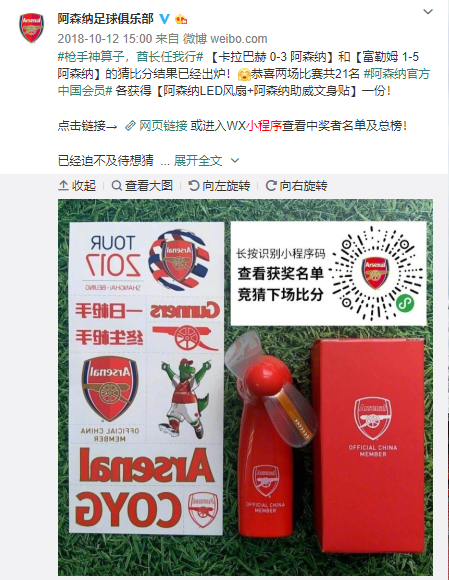Collapse the image with 收起
The width and height of the screenshot is (449, 580).
click(77, 186)
